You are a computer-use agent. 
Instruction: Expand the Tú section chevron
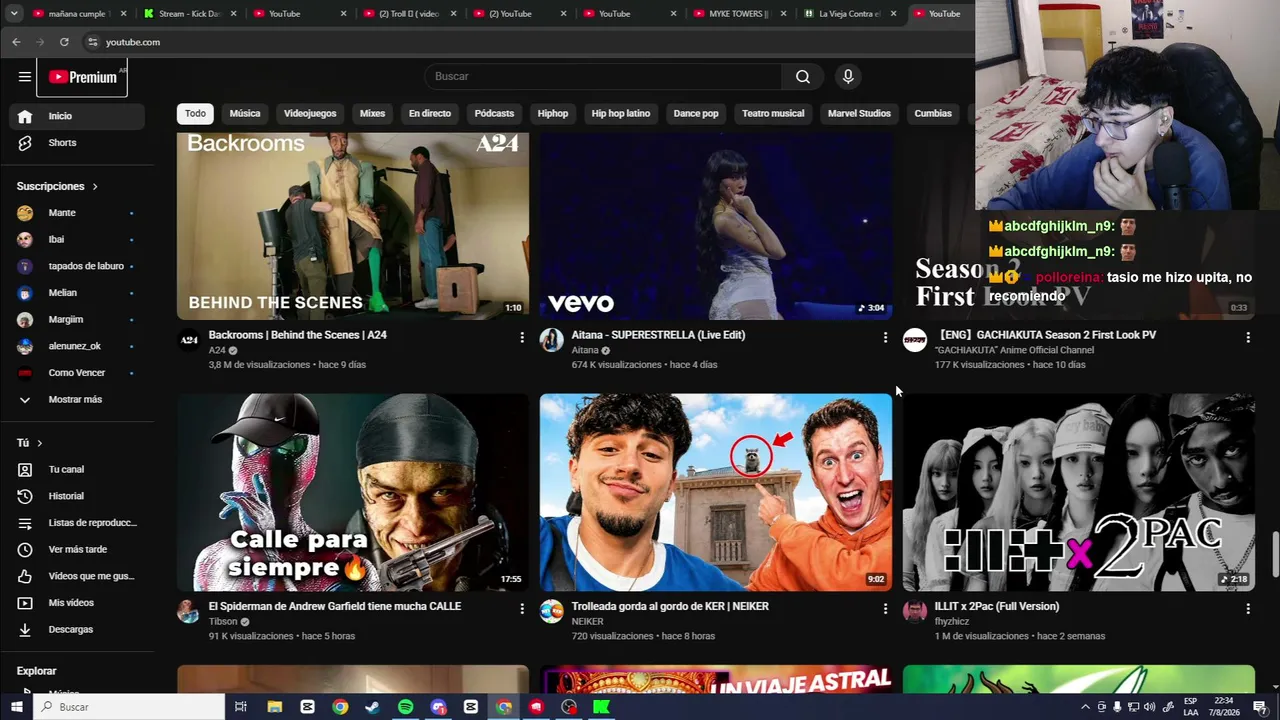point(39,443)
